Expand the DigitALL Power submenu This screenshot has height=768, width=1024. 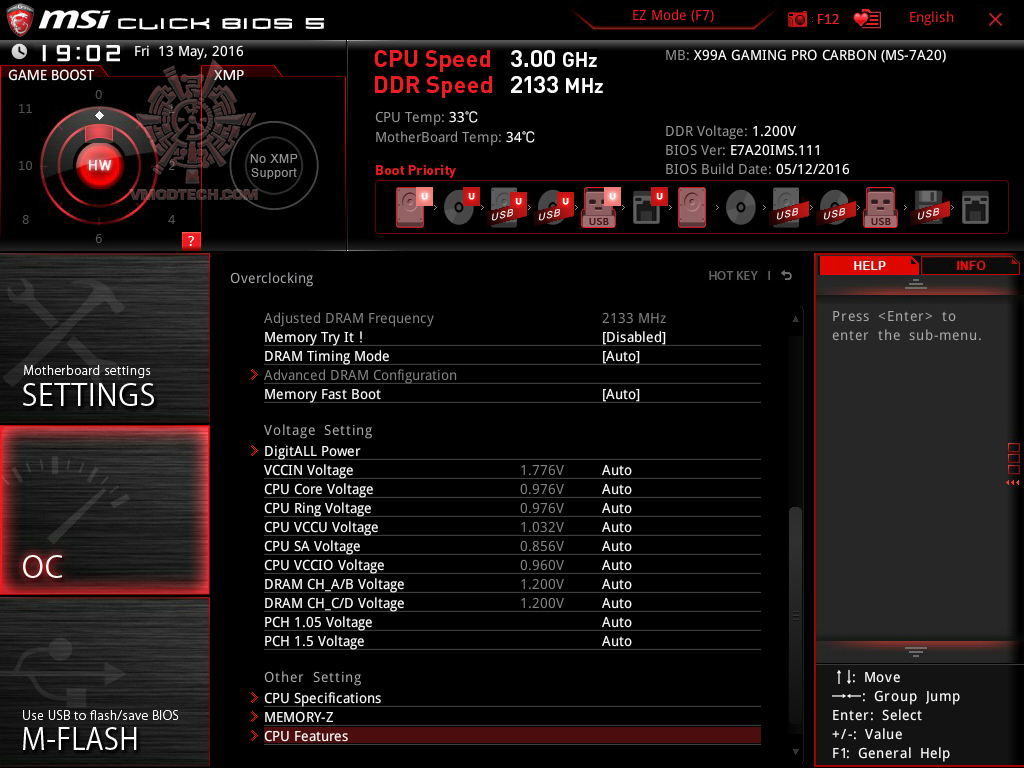(512, 451)
